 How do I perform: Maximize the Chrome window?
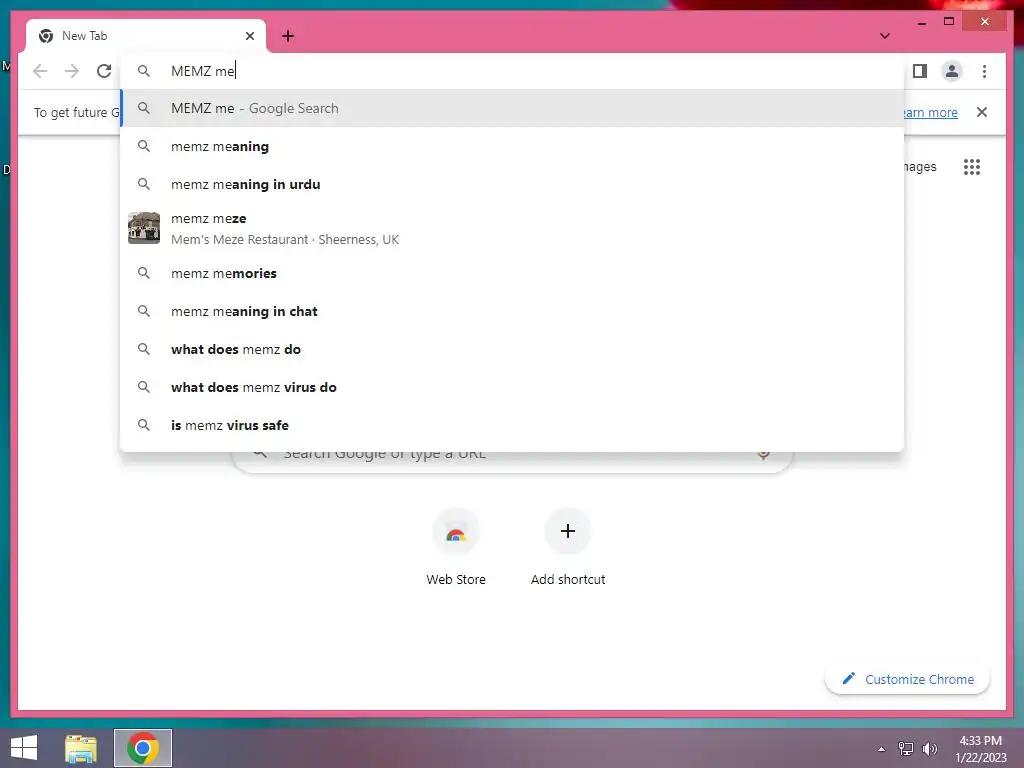[949, 22]
